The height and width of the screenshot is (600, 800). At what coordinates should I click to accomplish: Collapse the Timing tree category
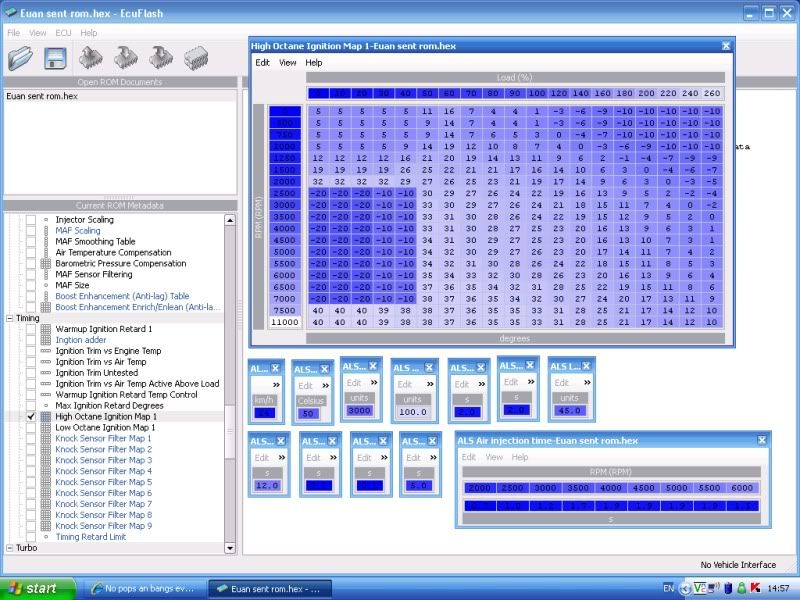click(x=9, y=318)
